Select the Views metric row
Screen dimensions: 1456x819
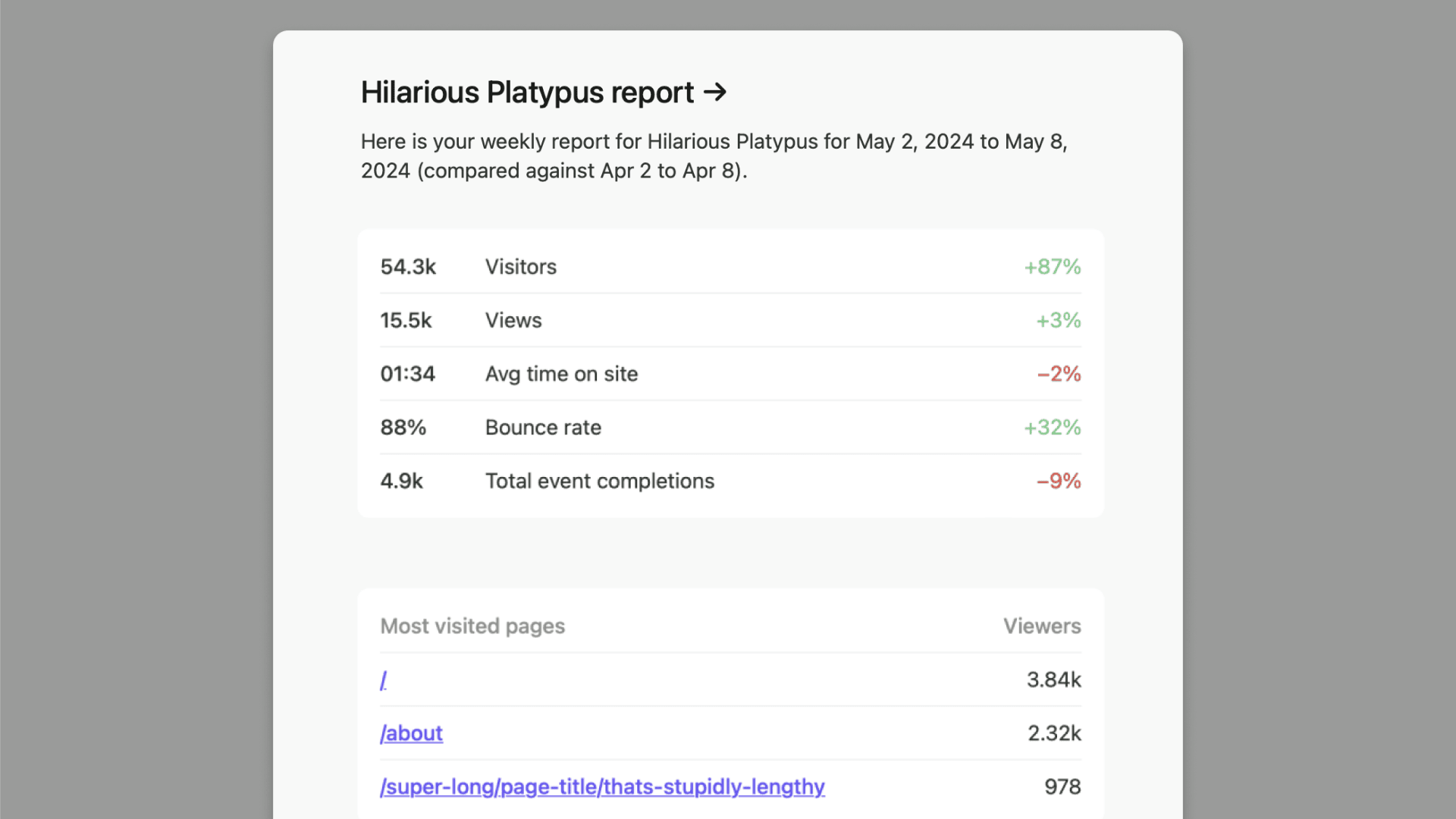(513, 320)
